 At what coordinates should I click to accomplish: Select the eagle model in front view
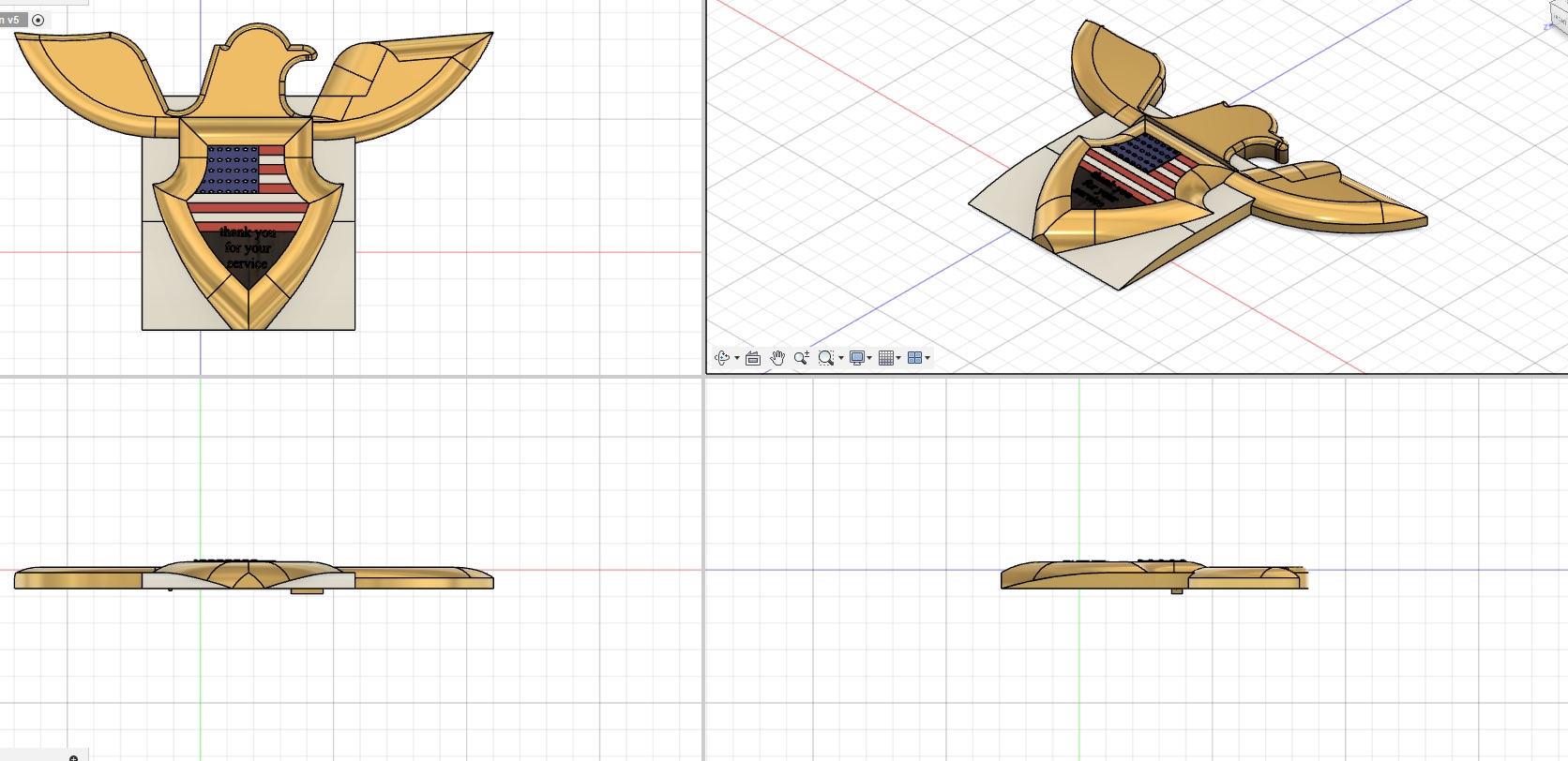coord(253,574)
